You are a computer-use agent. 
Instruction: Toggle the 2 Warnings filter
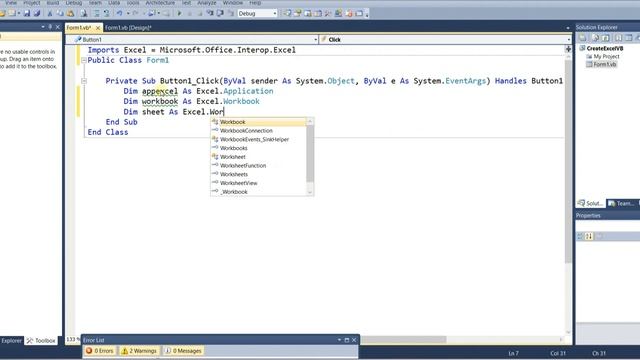click(139, 351)
